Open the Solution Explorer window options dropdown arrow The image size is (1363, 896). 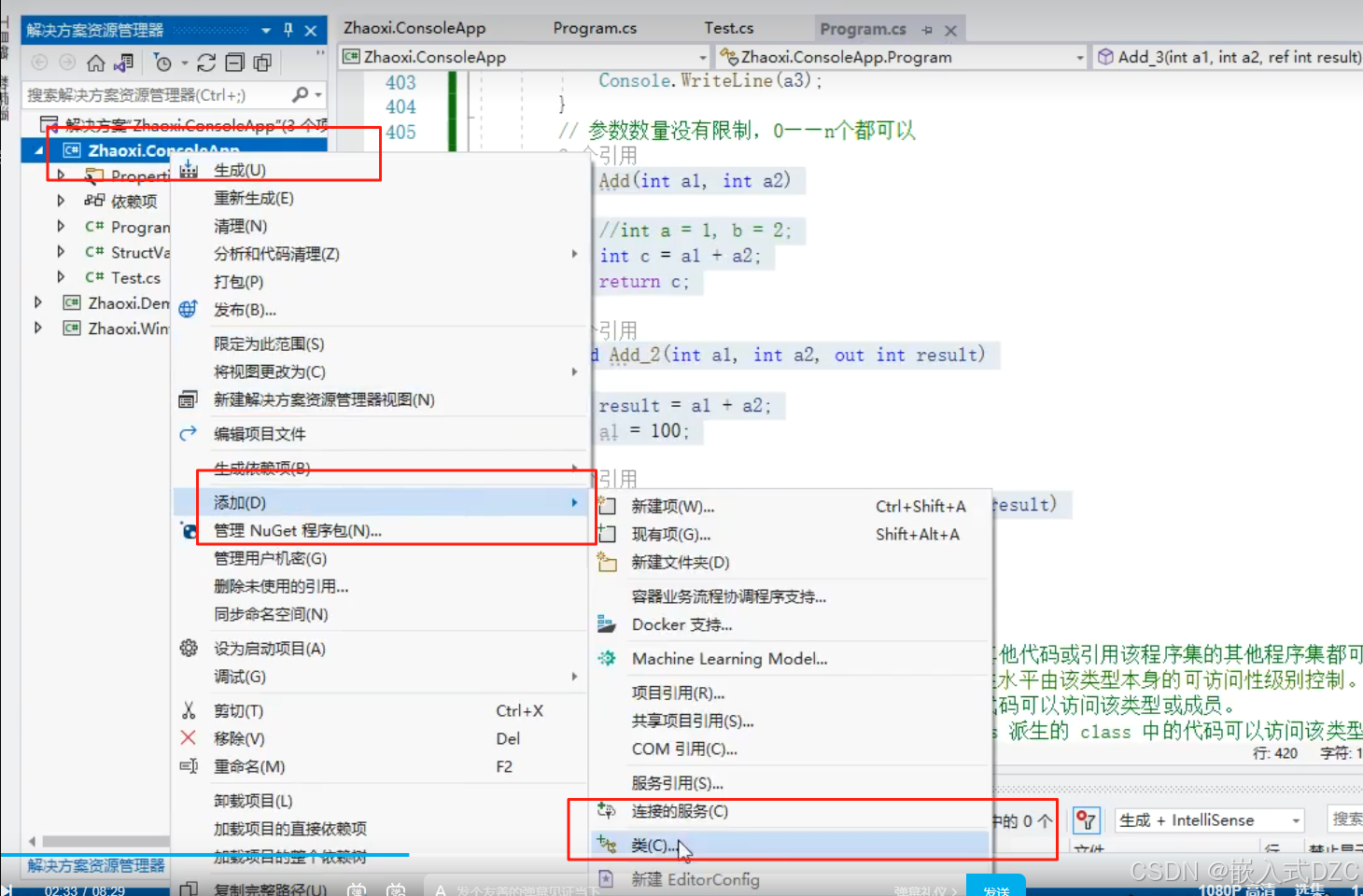click(266, 30)
